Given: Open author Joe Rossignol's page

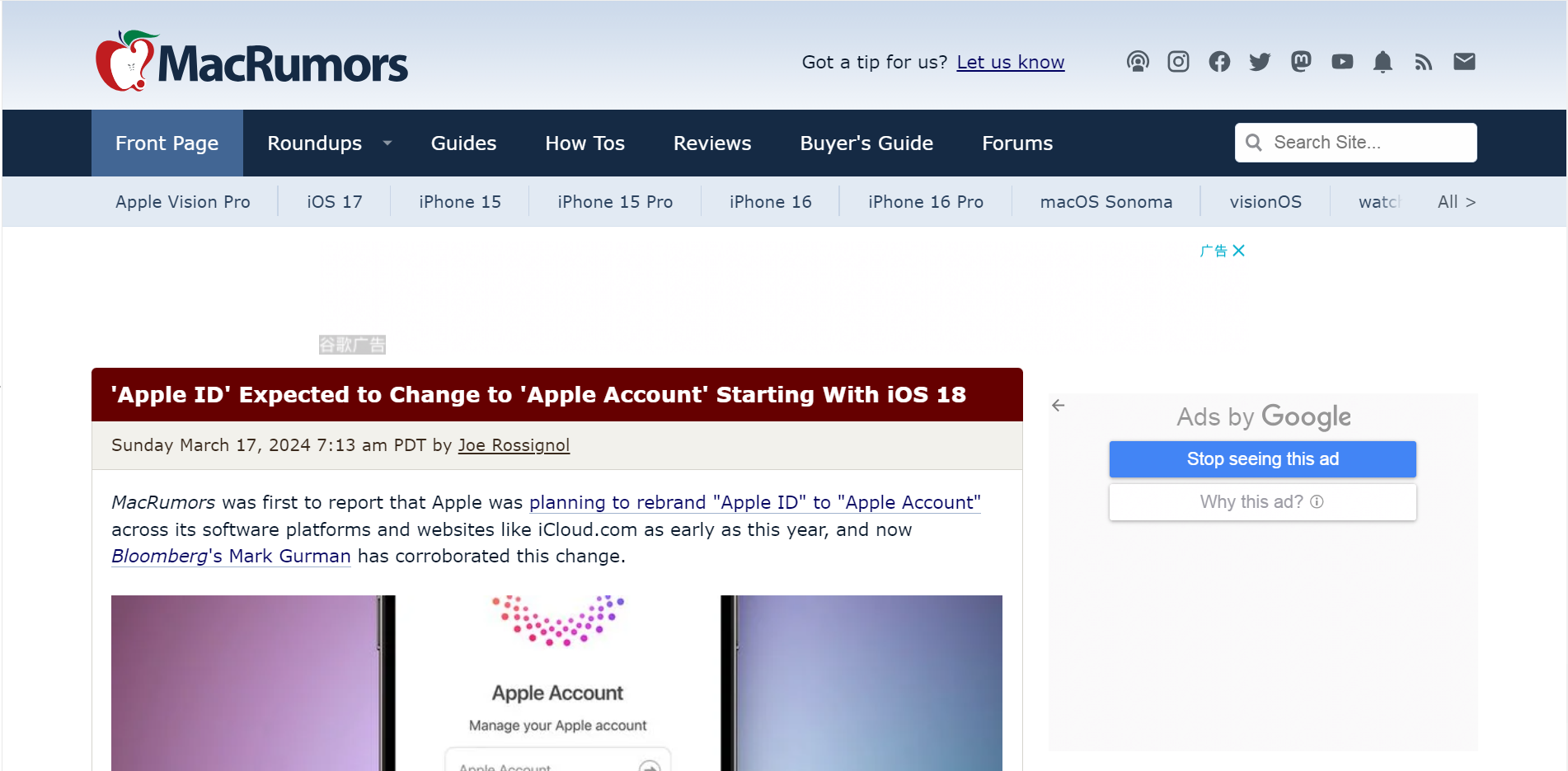Looking at the screenshot, I should point(514,445).
